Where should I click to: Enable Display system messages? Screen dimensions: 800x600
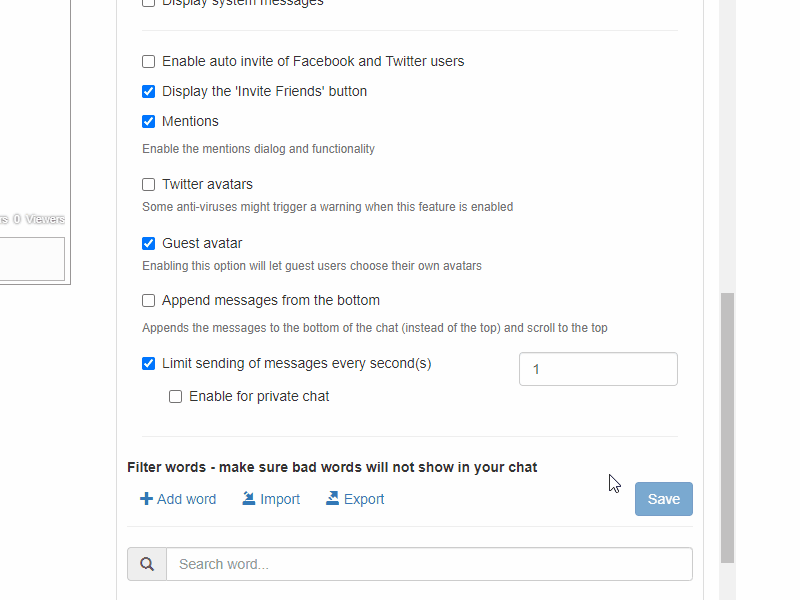tap(148, 3)
